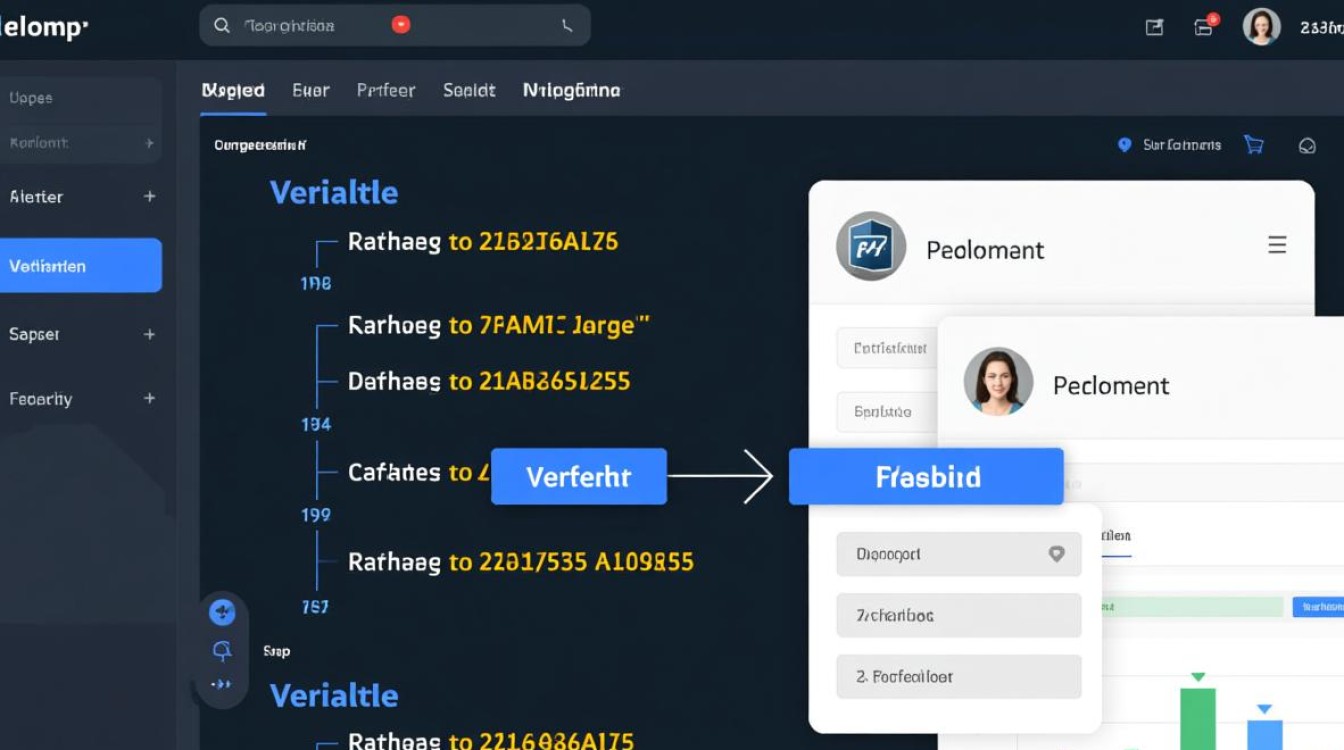This screenshot has height=750, width=1344.
Task: Select Verlianten in the sidebar
Action: pos(80,266)
